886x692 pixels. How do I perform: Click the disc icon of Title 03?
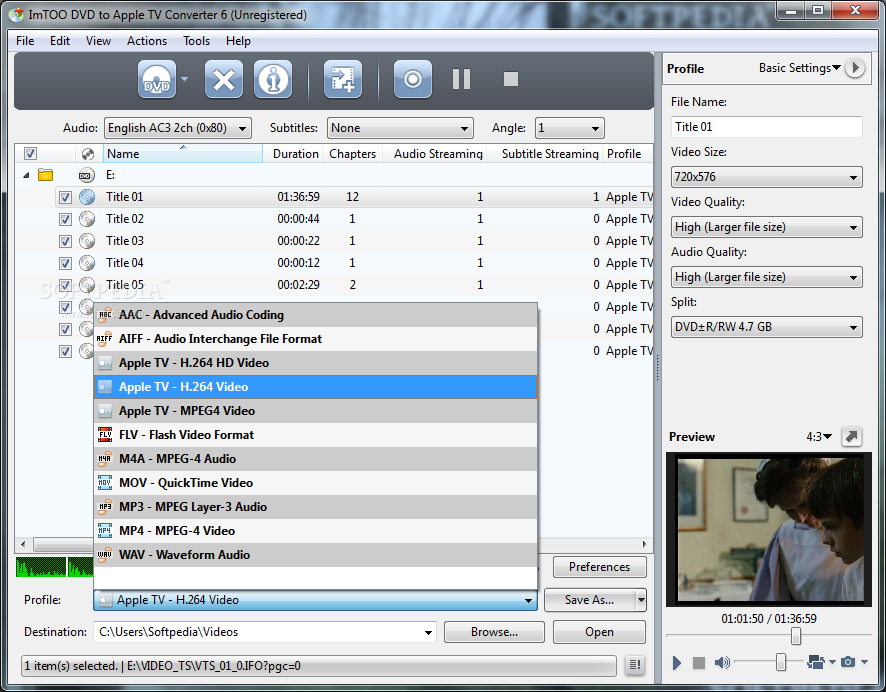(87, 241)
